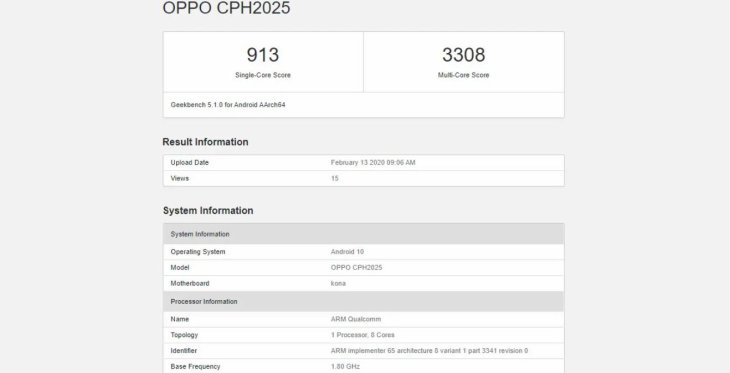Screen dimensions: 730x373
Task: Select OPPO CPH2025 in Model row
Action: [x=357, y=268]
